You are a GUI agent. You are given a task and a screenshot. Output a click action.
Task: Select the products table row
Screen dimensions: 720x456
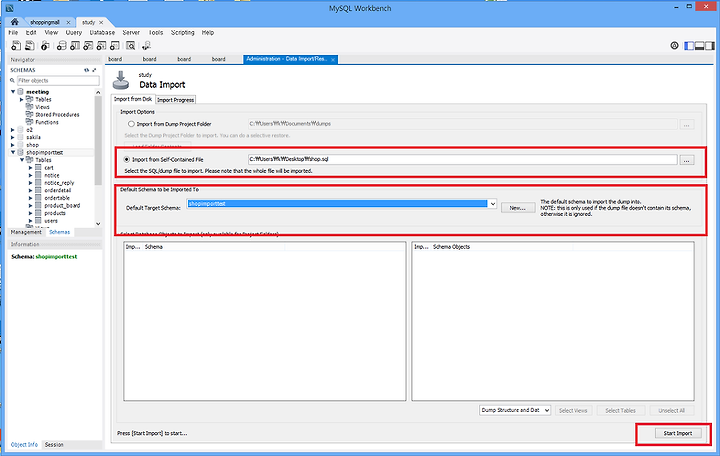(x=55, y=213)
